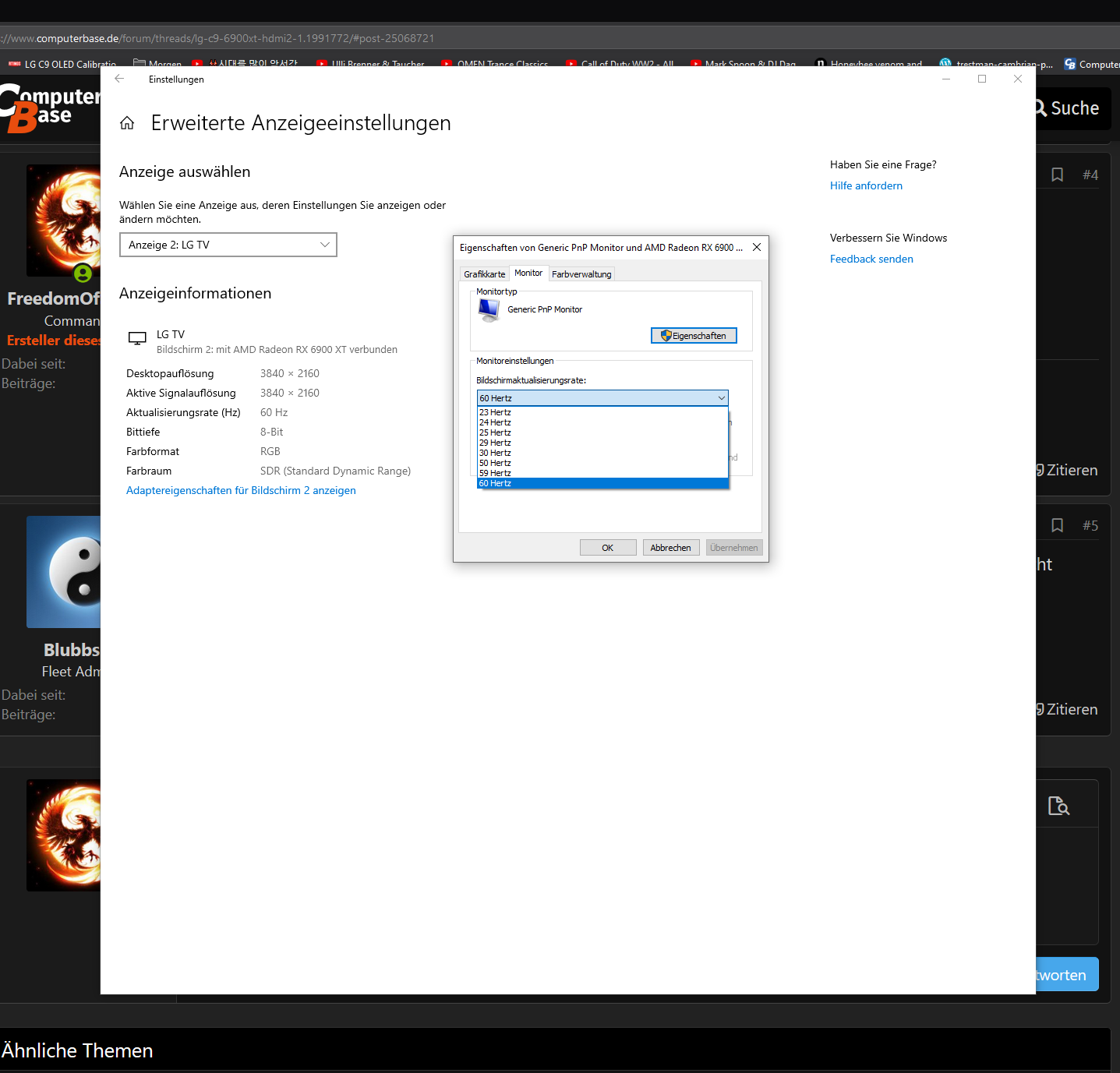This screenshot has width=1120, height=1073.
Task: Click the Abbrechen button
Action: (x=671, y=548)
